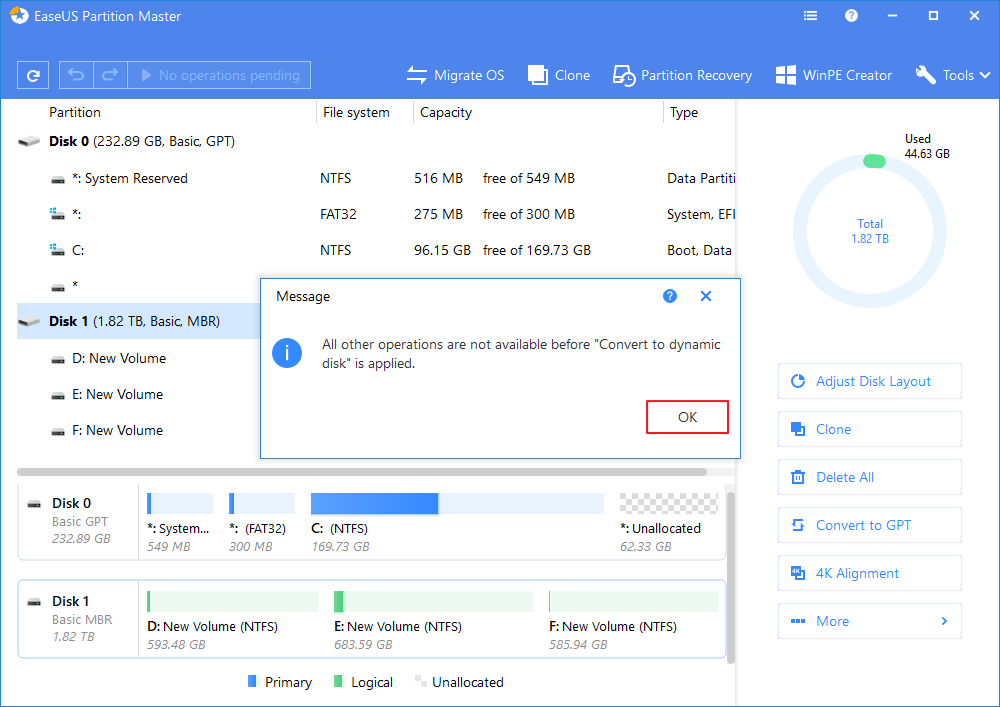1000x707 pixels.
Task: Click the info icon in Message dialog
Action: click(287, 353)
